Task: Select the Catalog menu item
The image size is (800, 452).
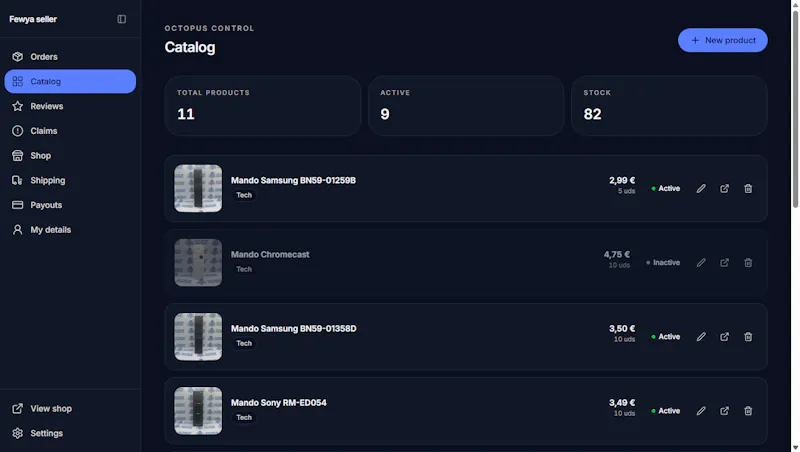Action: pyautogui.click(x=70, y=82)
